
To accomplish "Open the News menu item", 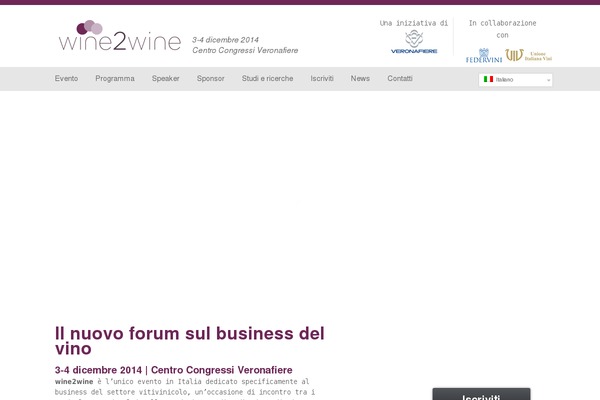I will tap(360, 78).
